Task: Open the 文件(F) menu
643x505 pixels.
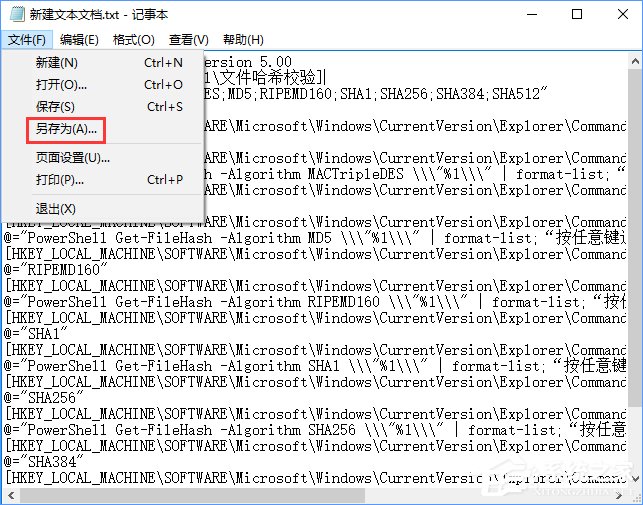Action: pos(27,40)
